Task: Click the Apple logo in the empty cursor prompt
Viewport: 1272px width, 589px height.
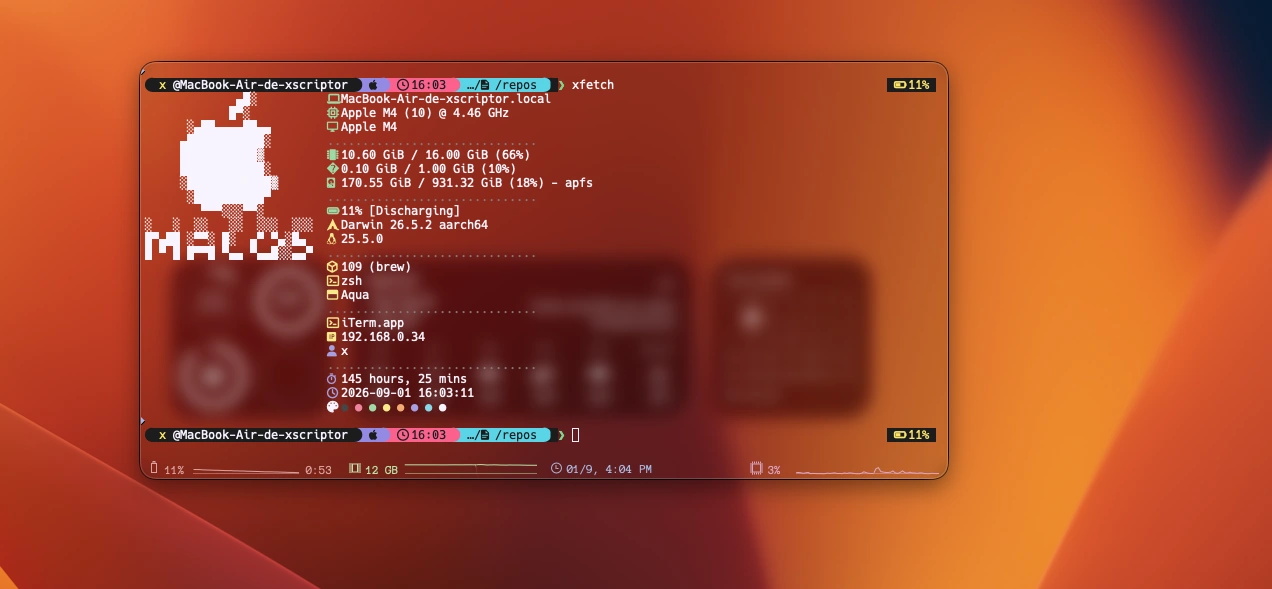Action: point(374,435)
